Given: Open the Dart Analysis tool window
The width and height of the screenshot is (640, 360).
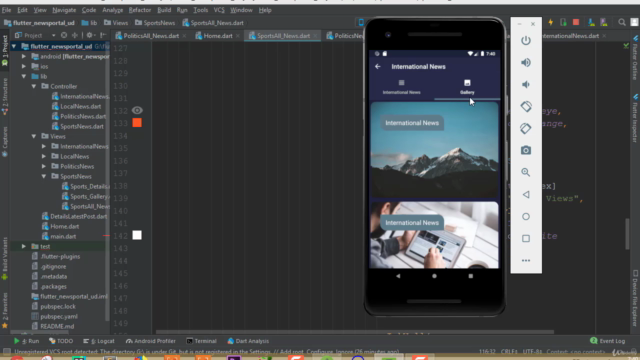Looking at the screenshot, I should click(248, 341).
